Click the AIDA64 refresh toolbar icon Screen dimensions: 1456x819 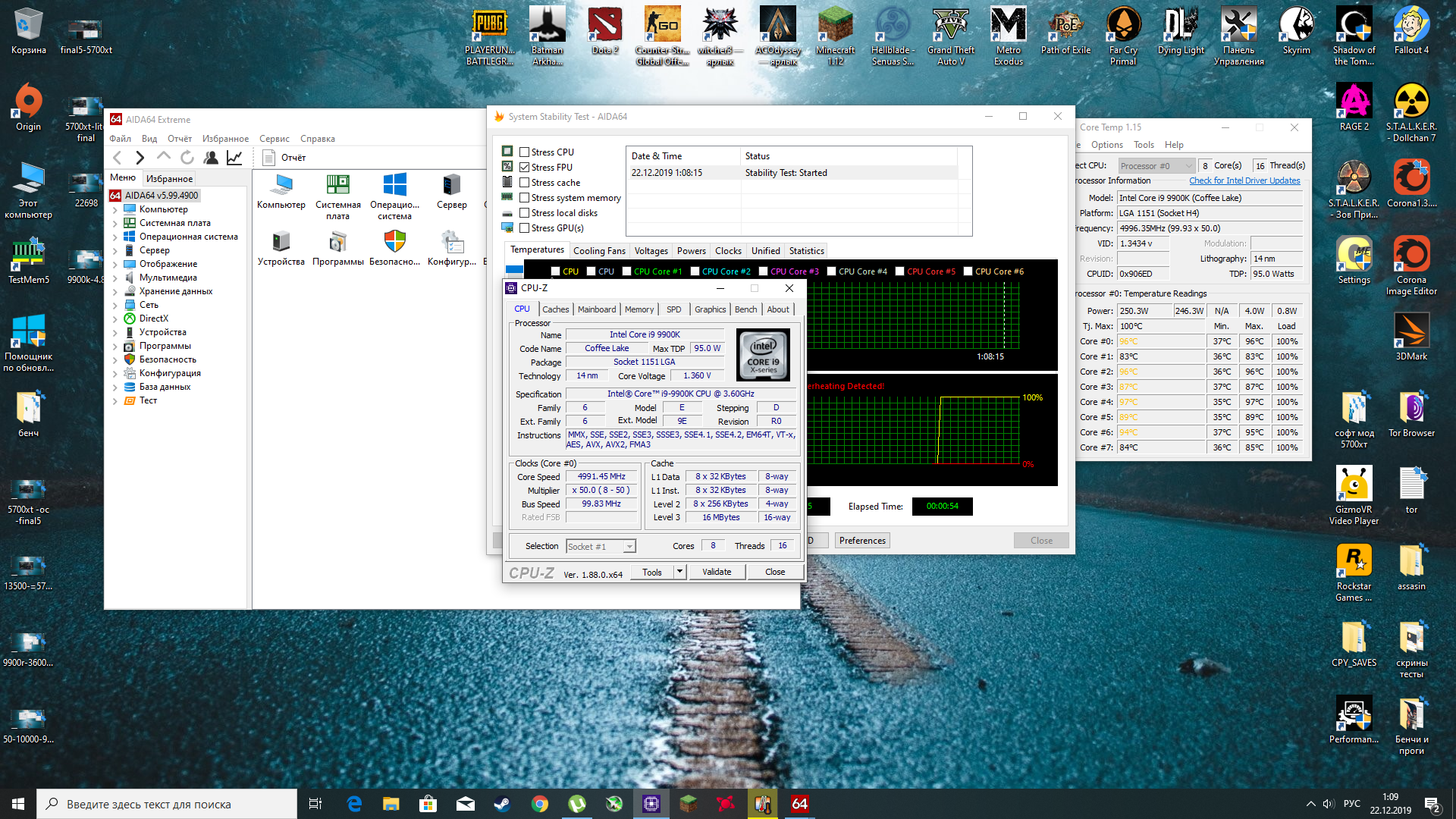tap(187, 158)
